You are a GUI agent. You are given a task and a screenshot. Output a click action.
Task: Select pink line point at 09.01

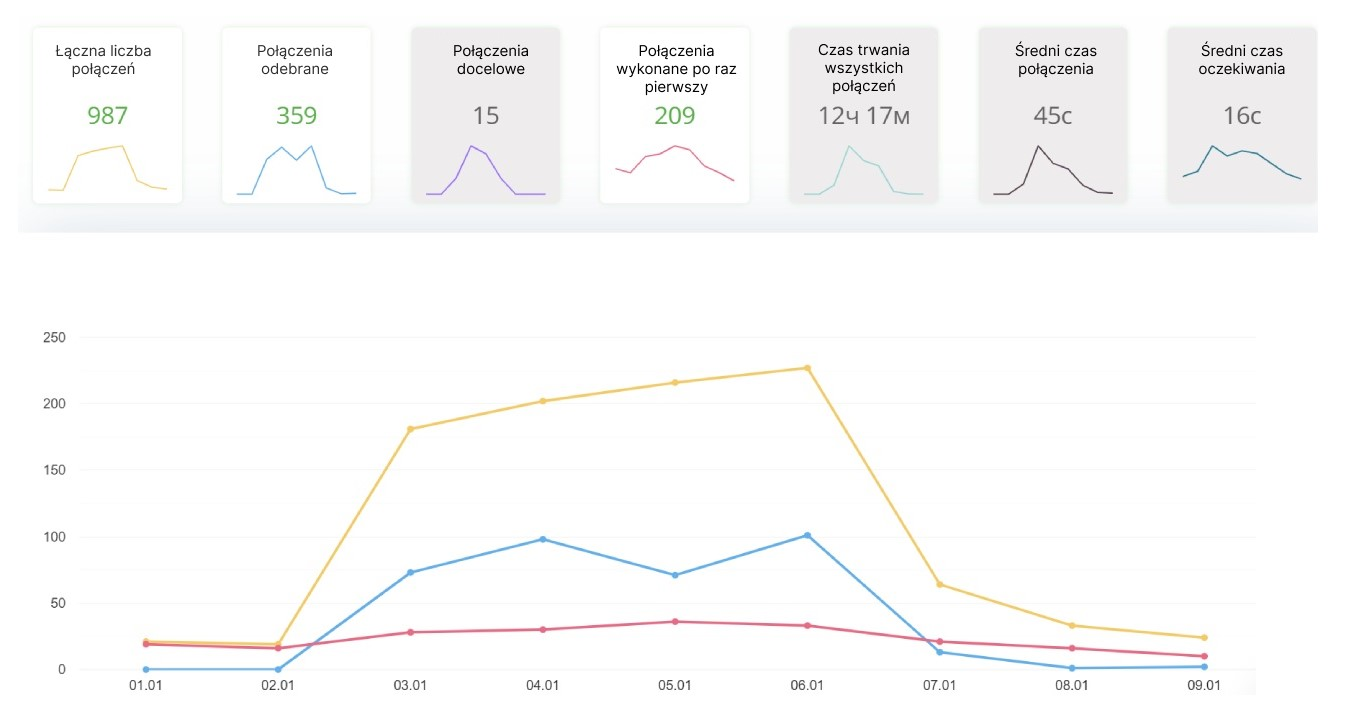(1204, 656)
